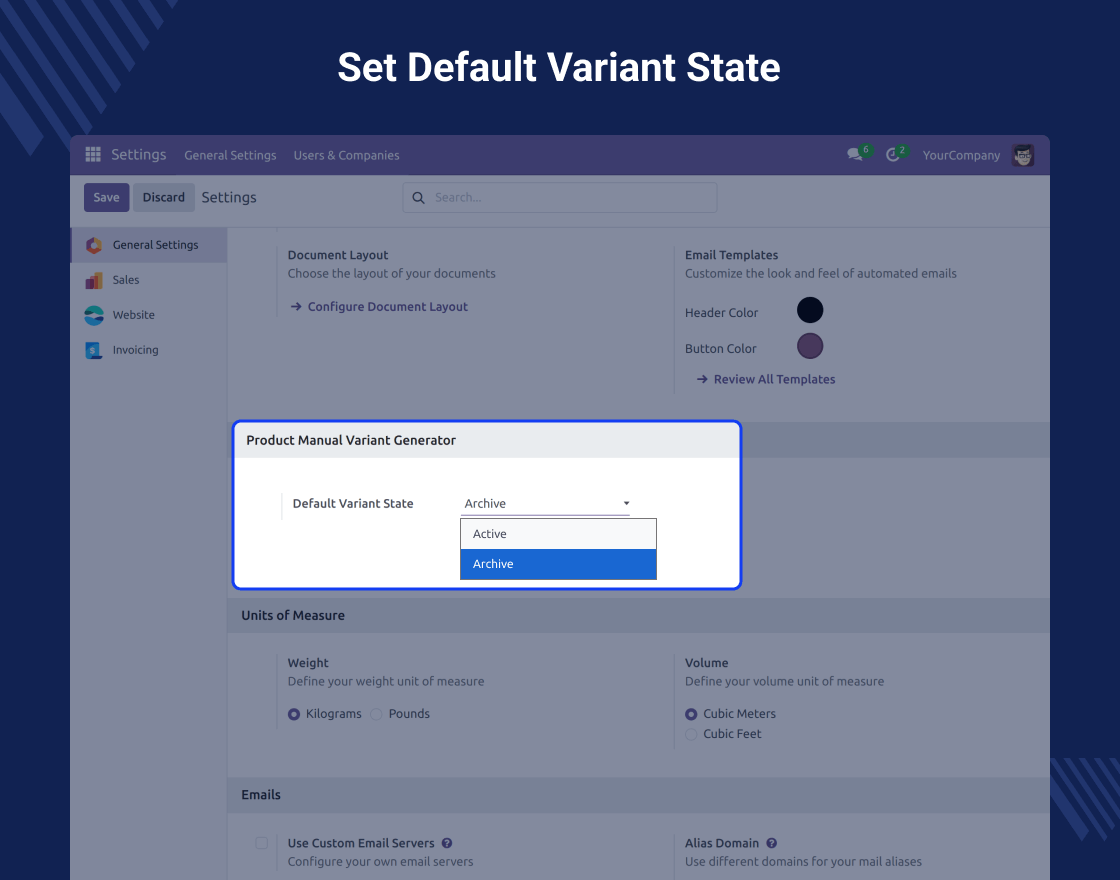
Task: Click the Email Templates setting title
Action: (731, 255)
